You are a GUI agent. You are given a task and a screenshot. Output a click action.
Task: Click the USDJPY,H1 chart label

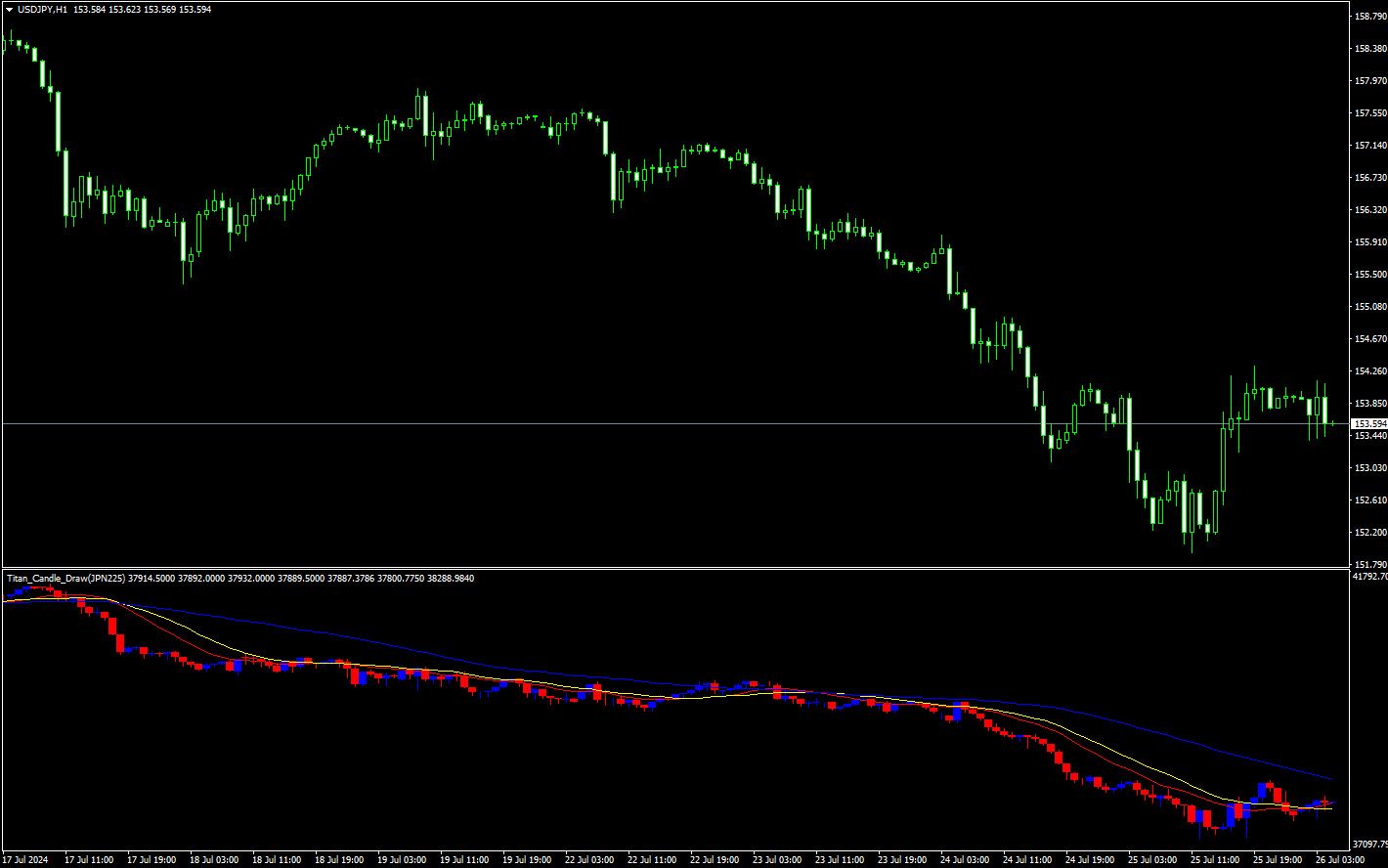click(x=43, y=10)
